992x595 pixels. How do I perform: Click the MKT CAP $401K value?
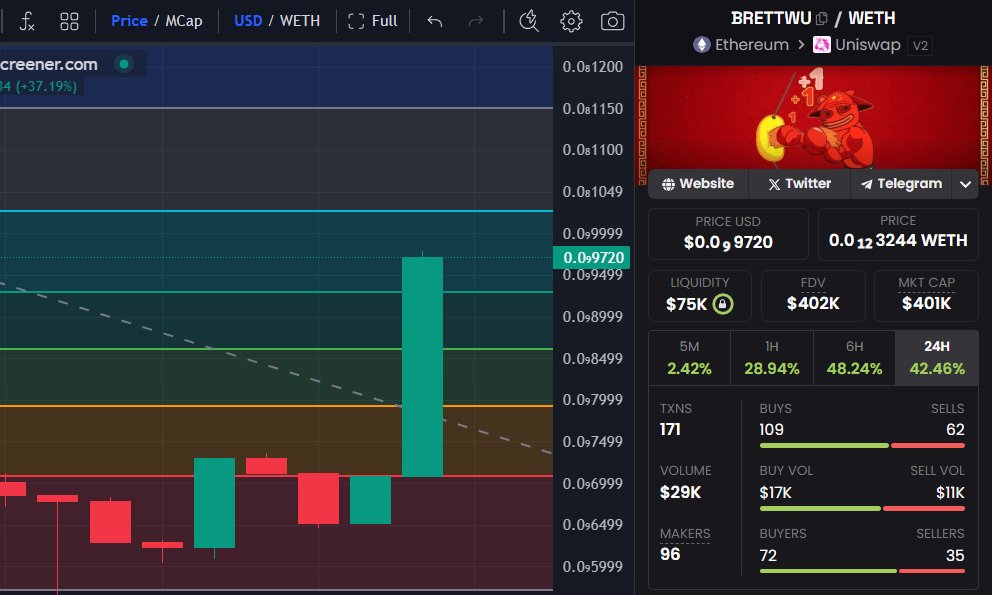926,303
